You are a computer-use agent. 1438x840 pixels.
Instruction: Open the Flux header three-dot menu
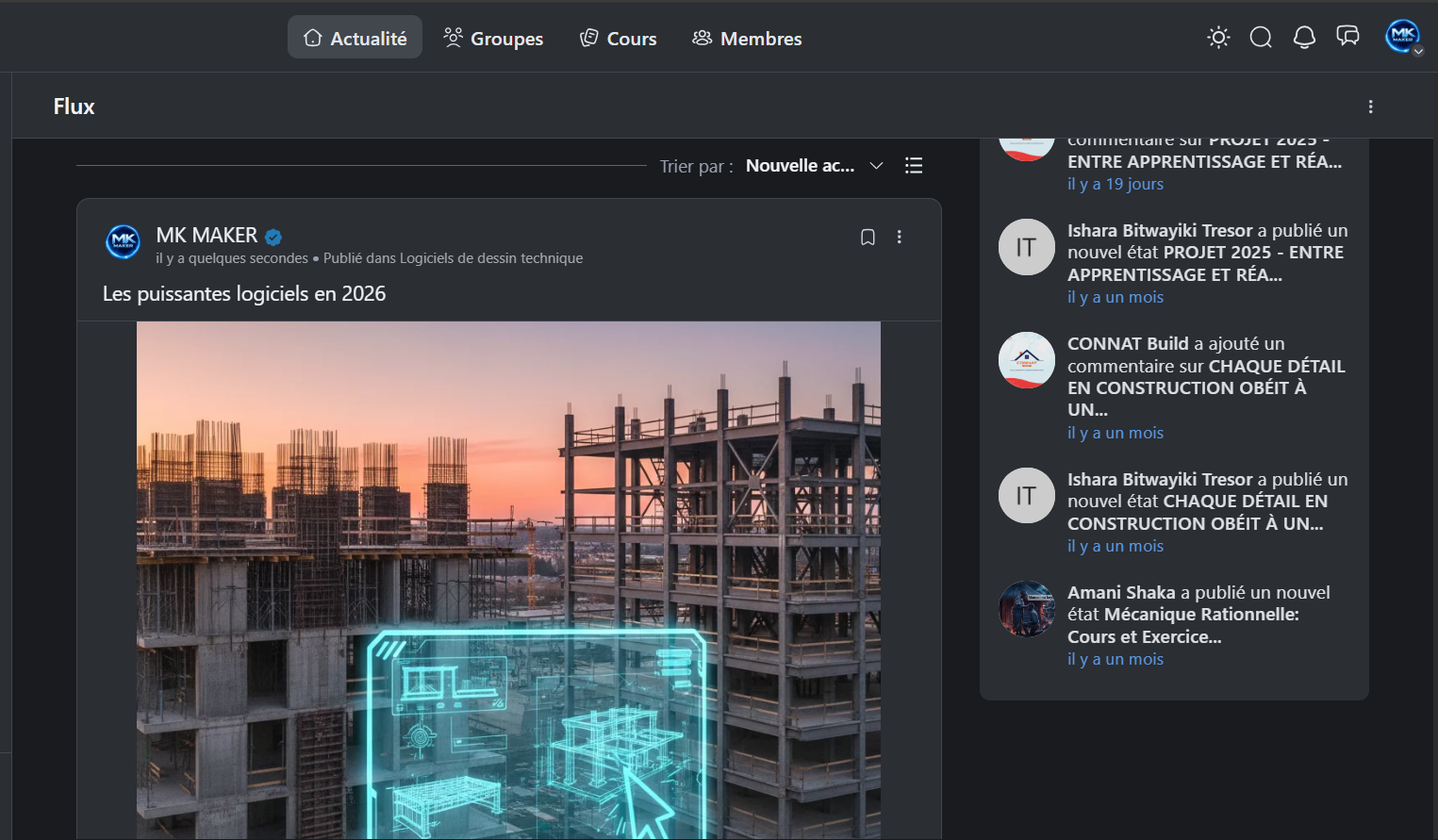tap(1370, 107)
